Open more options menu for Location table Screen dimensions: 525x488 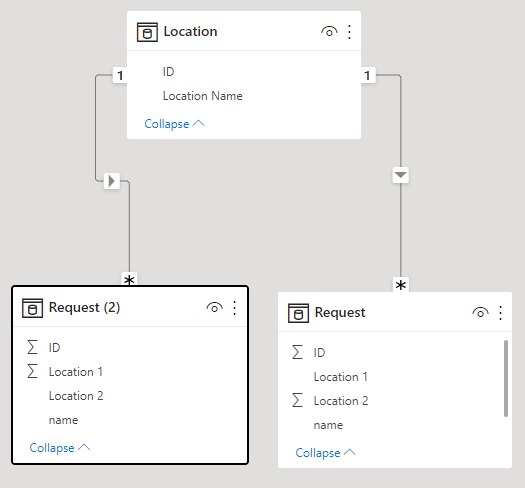coord(349,32)
